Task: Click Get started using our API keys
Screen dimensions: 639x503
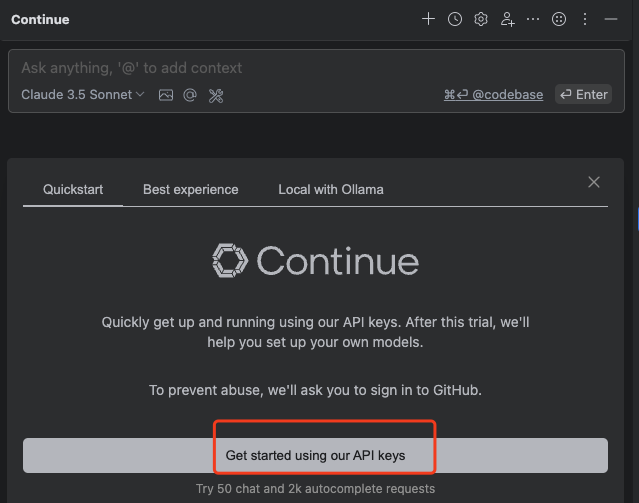Action: (x=315, y=455)
